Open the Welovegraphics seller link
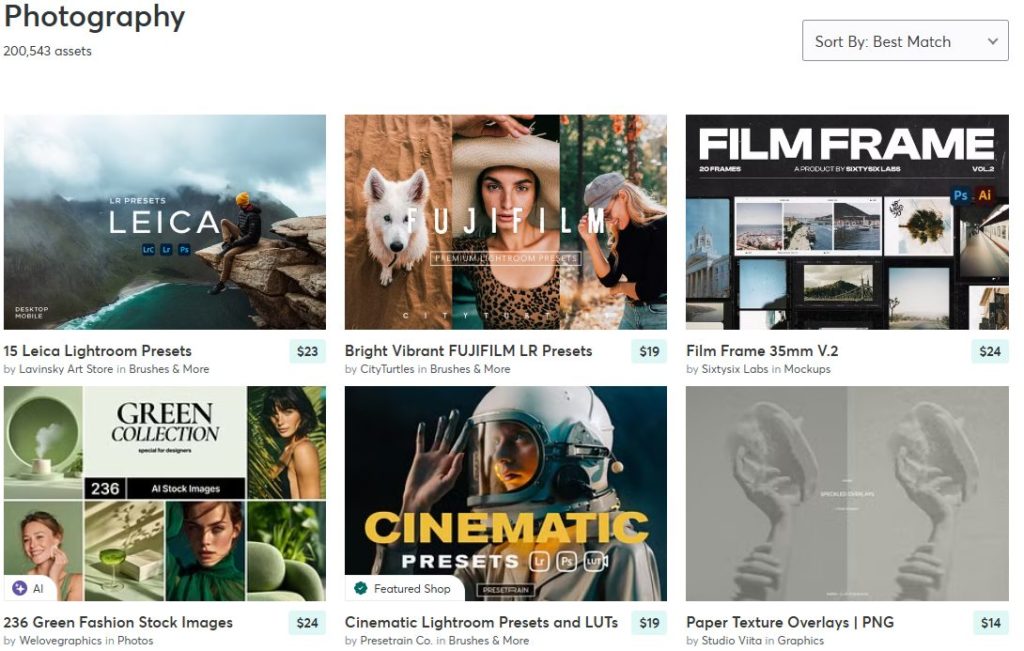Image resolution: width=1024 pixels, height=651 pixels. [x=60, y=640]
